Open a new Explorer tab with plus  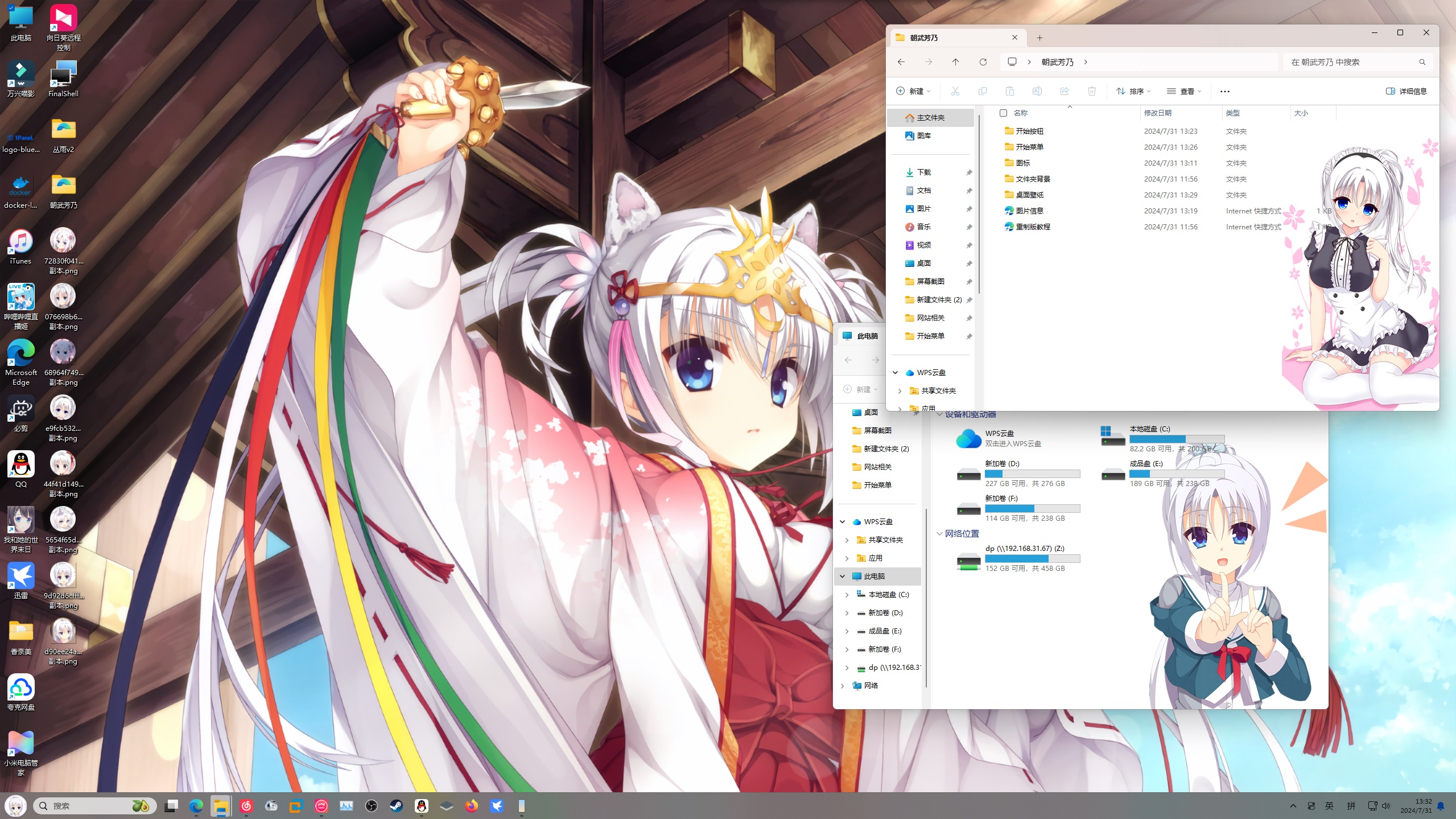(x=1040, y=38)
